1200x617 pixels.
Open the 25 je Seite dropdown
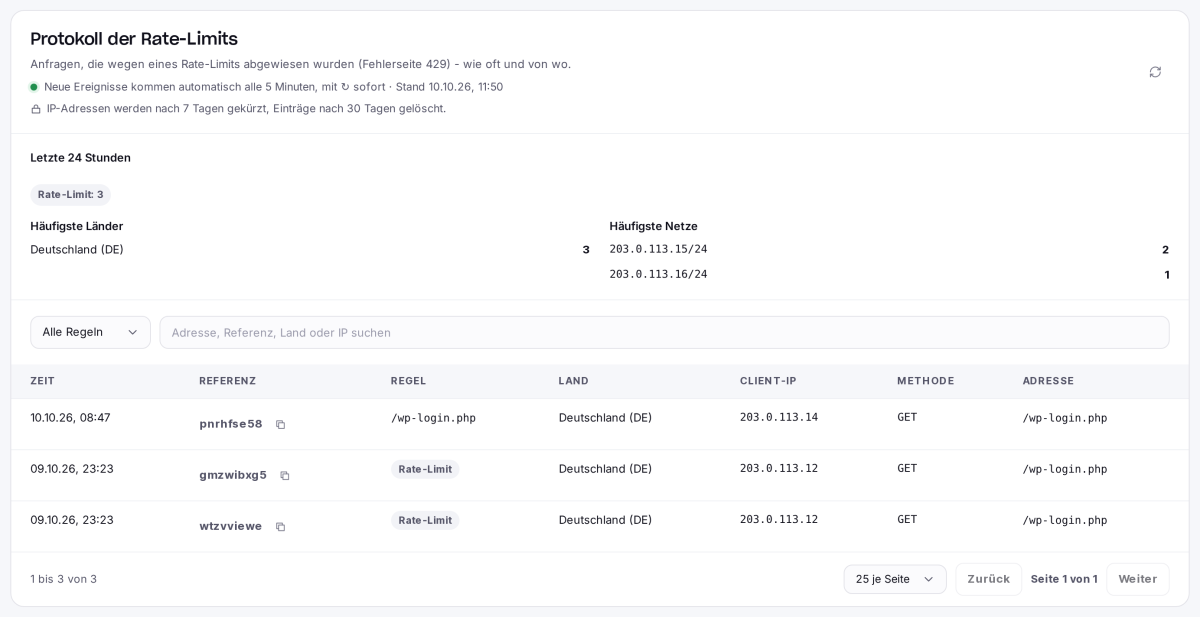[895, 579]
